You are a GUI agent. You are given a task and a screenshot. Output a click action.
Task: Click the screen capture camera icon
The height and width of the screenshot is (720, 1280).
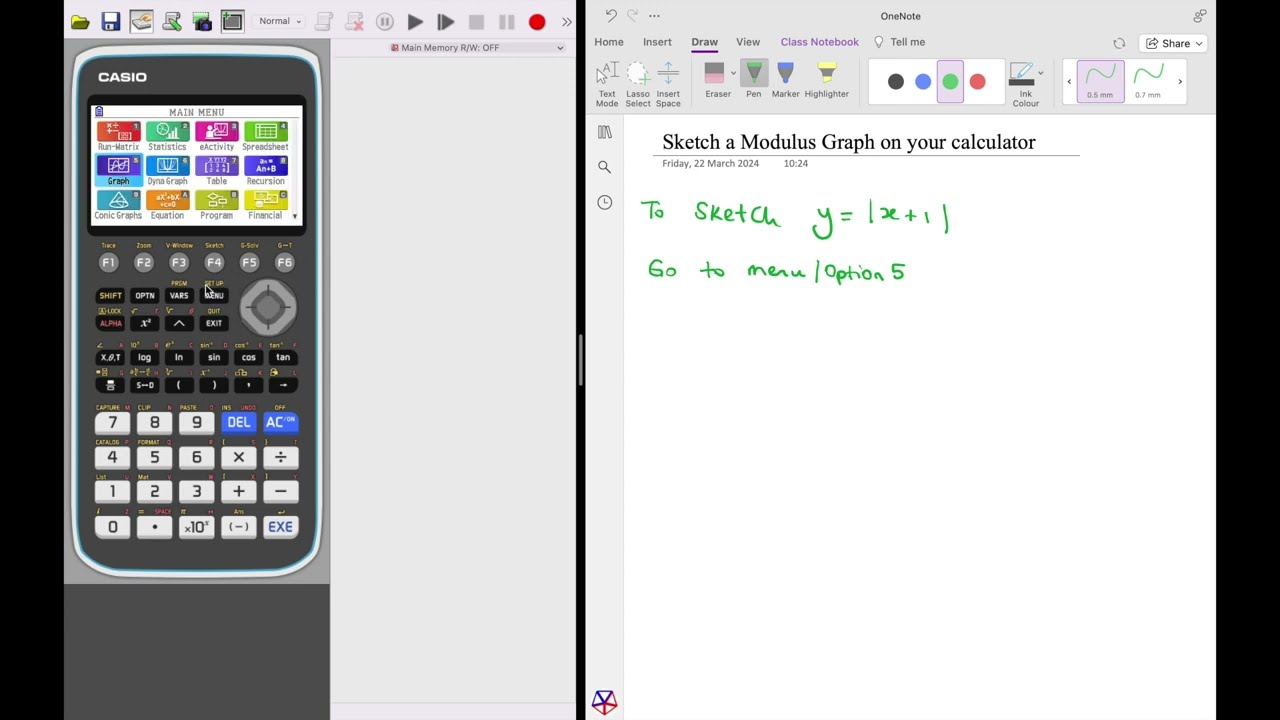coord(202,22)
